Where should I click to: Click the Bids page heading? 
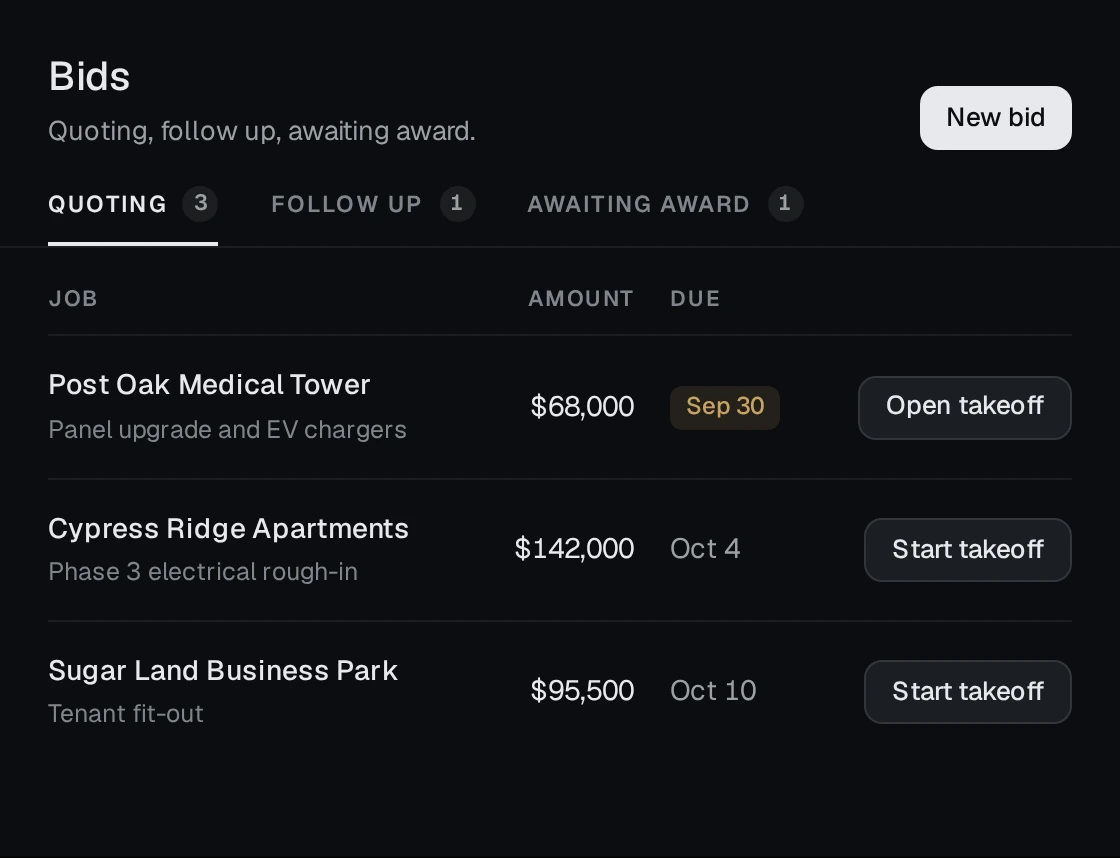[89, 76]
